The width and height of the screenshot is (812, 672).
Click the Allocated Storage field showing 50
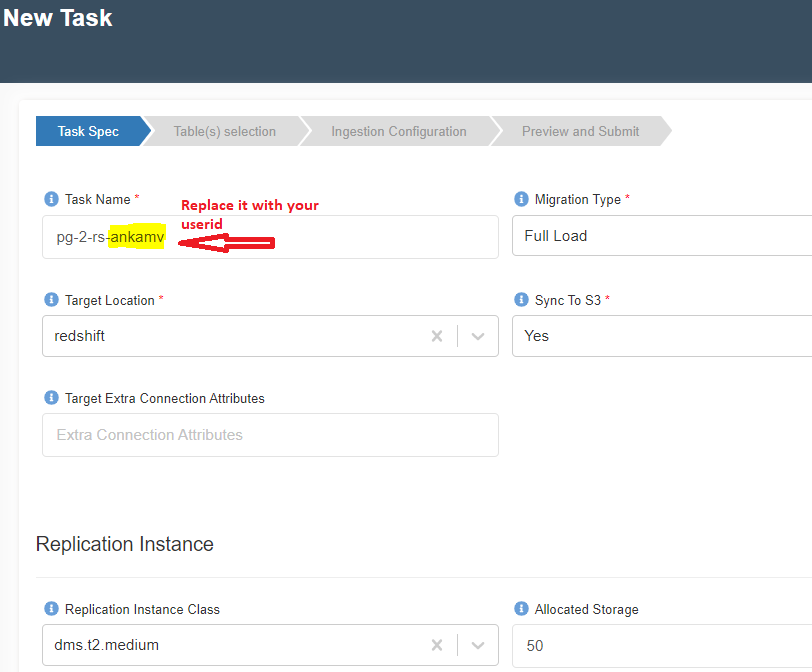[x=662, y=646]
